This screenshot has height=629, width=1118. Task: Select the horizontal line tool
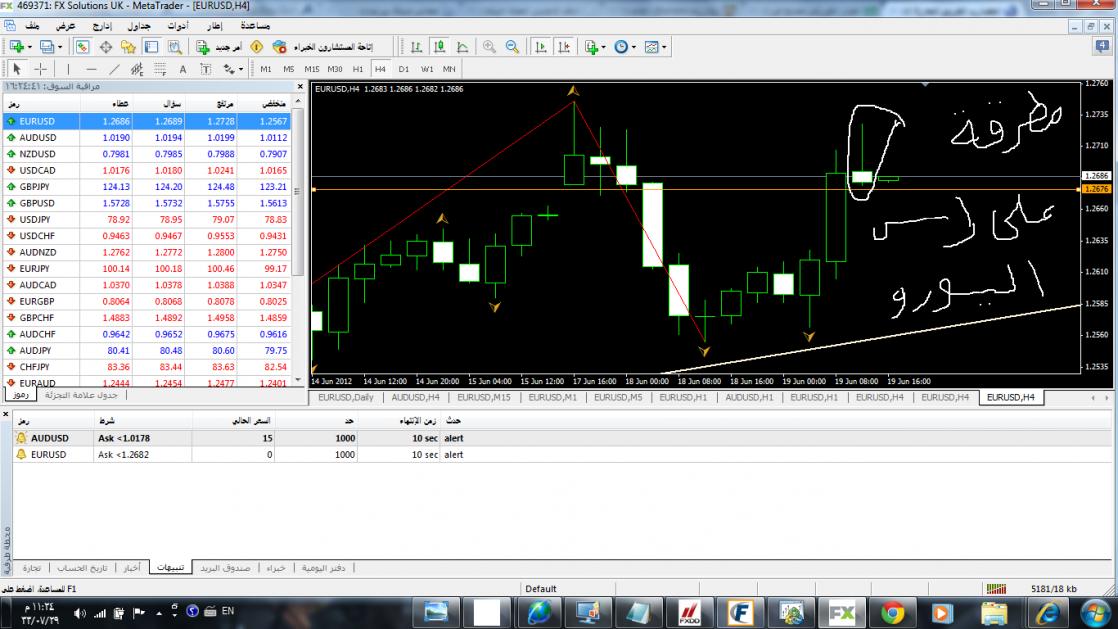point(91,69)
